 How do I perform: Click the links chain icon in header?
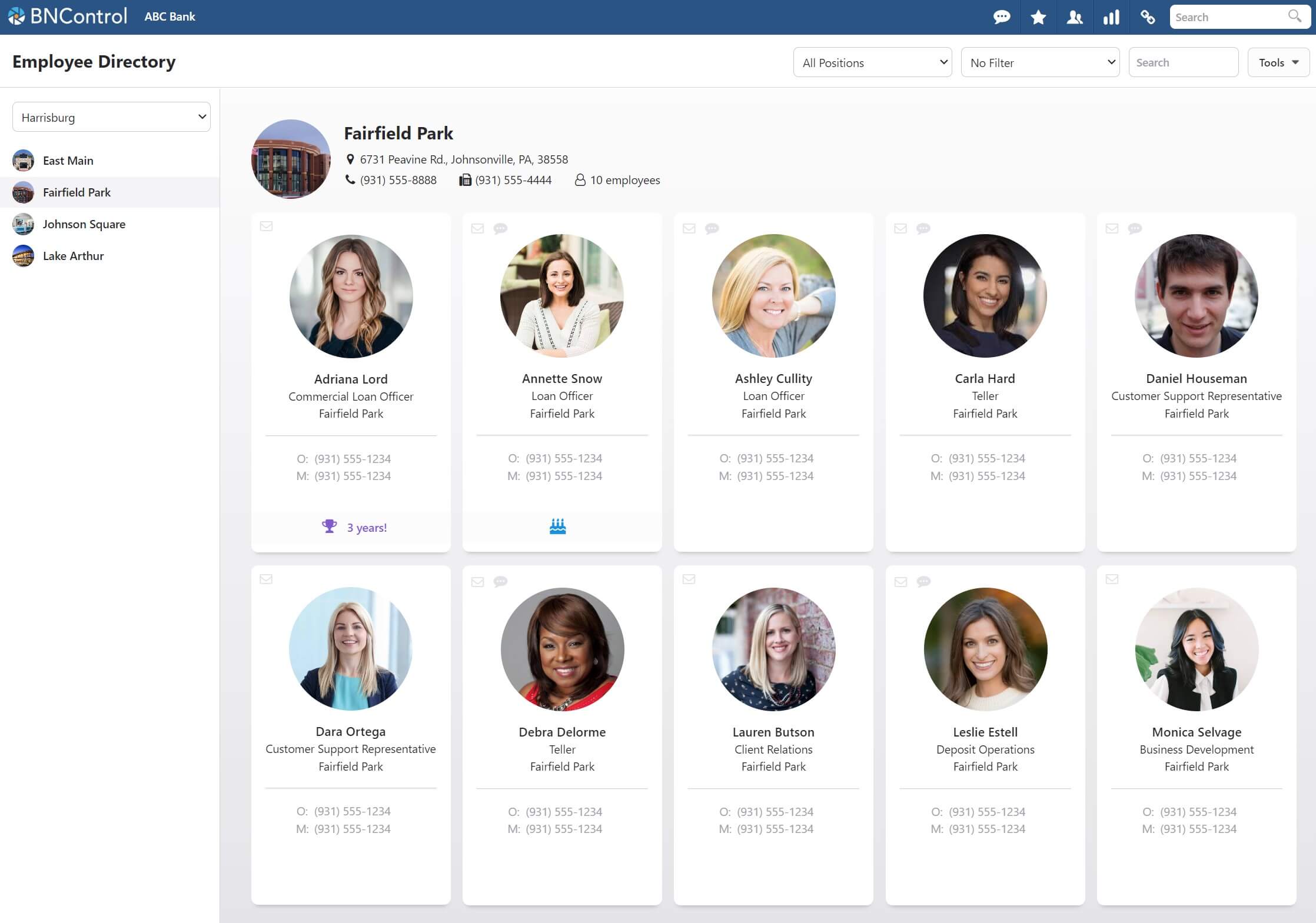point(1148,17)
